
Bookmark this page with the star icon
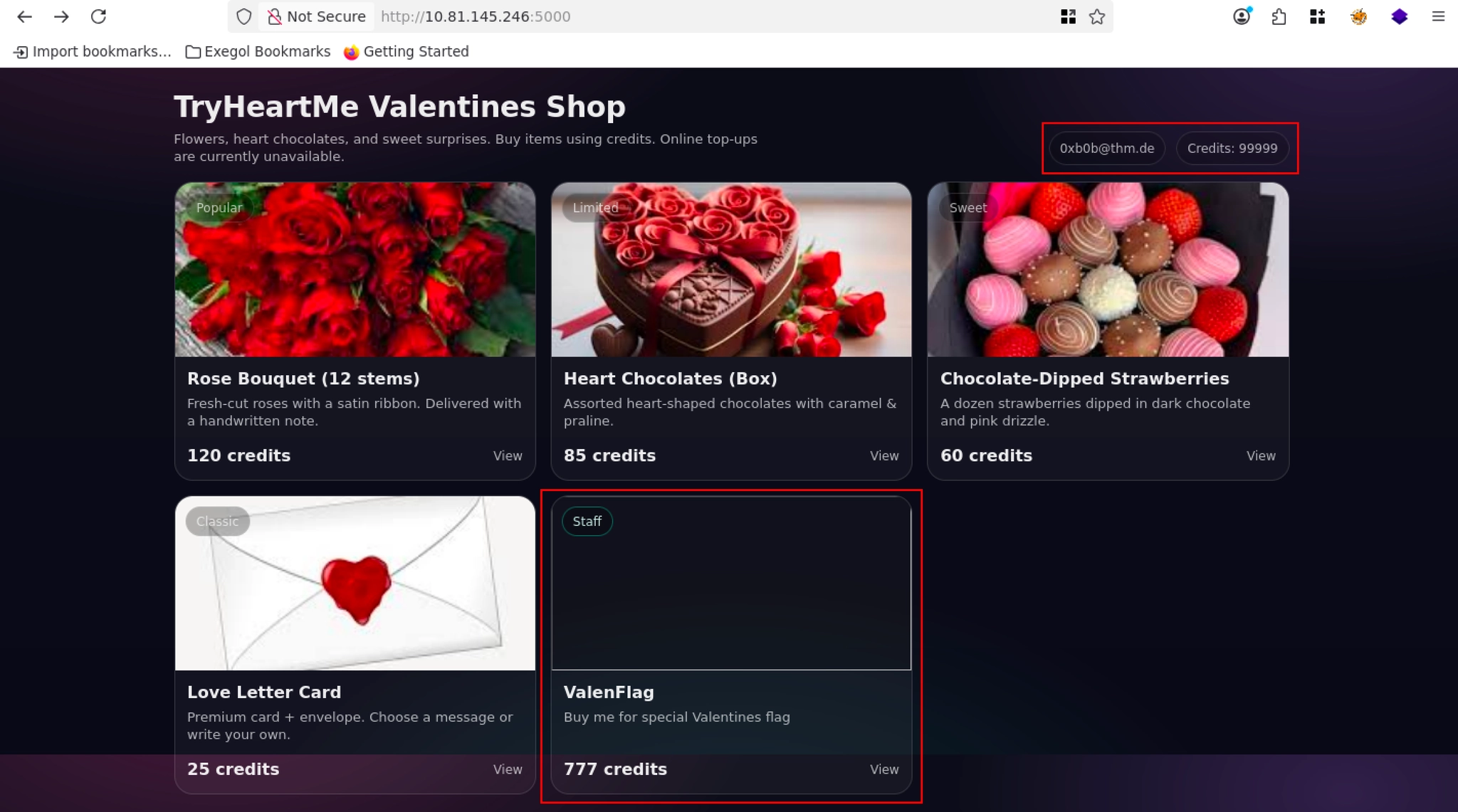[1097, 16]
